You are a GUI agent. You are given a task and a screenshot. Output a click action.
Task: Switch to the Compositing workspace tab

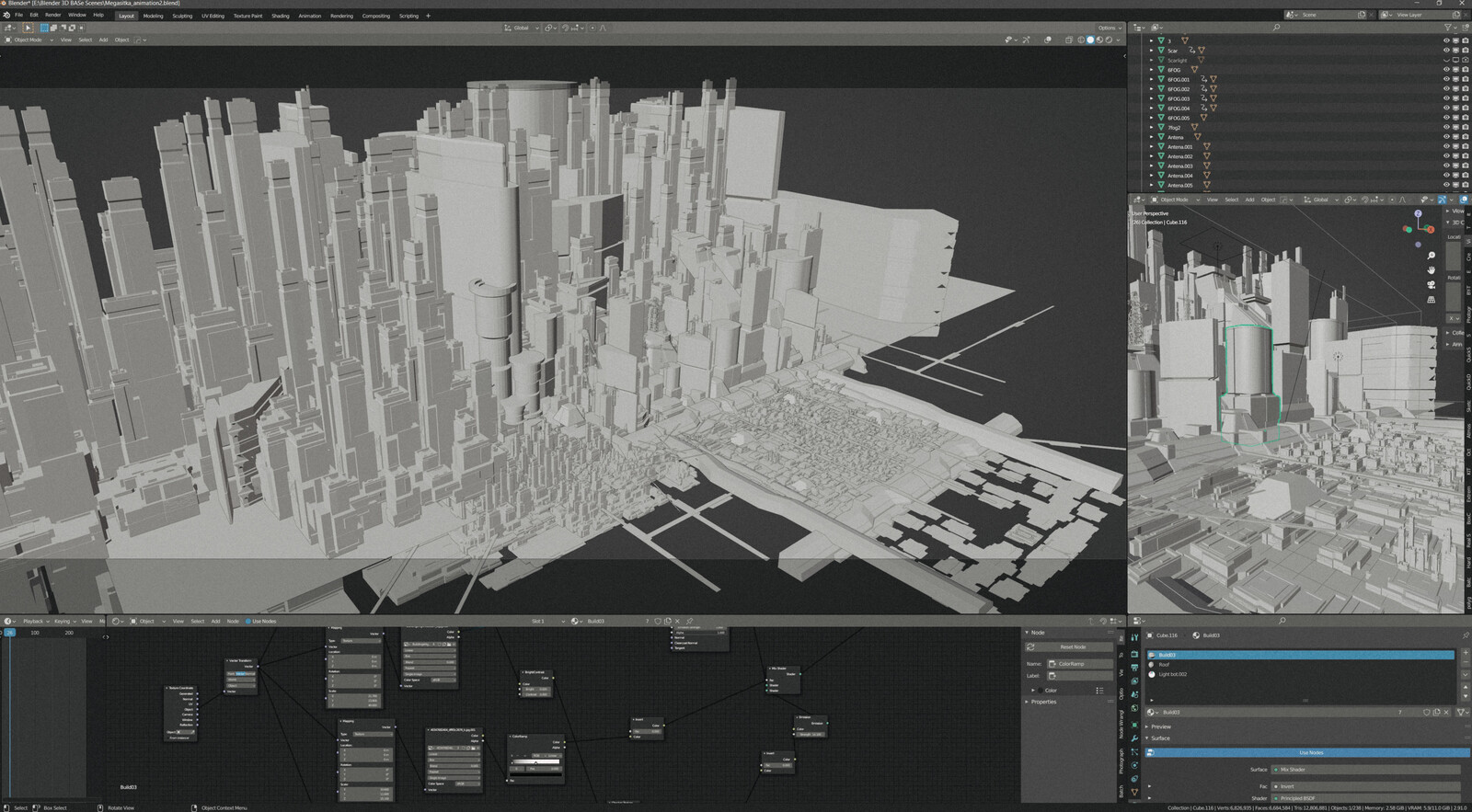(375, 16)
